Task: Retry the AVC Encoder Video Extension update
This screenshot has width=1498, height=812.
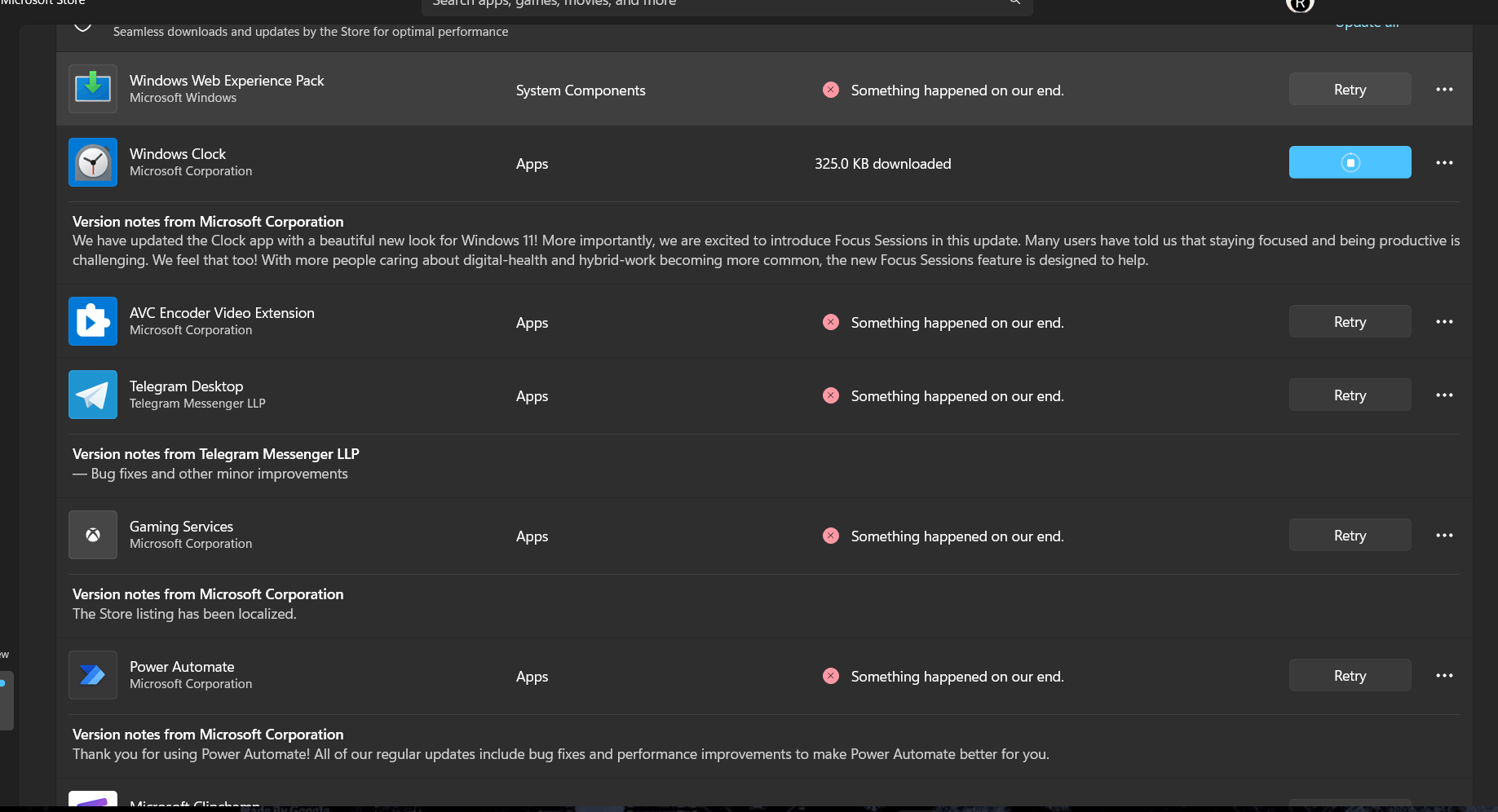Action: point(1350,321)
